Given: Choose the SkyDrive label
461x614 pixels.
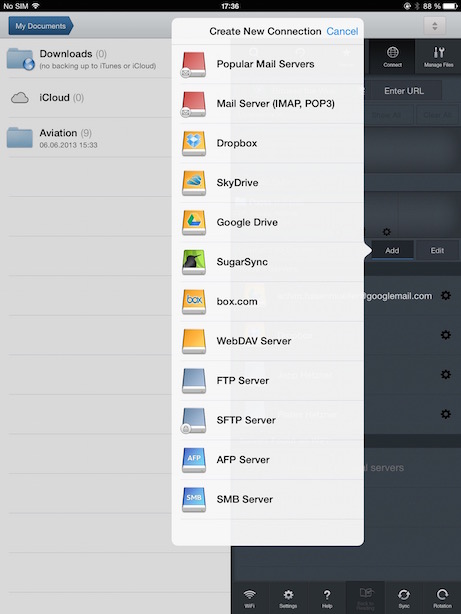Looking at the screenshot, I should (x=237, y=183).
